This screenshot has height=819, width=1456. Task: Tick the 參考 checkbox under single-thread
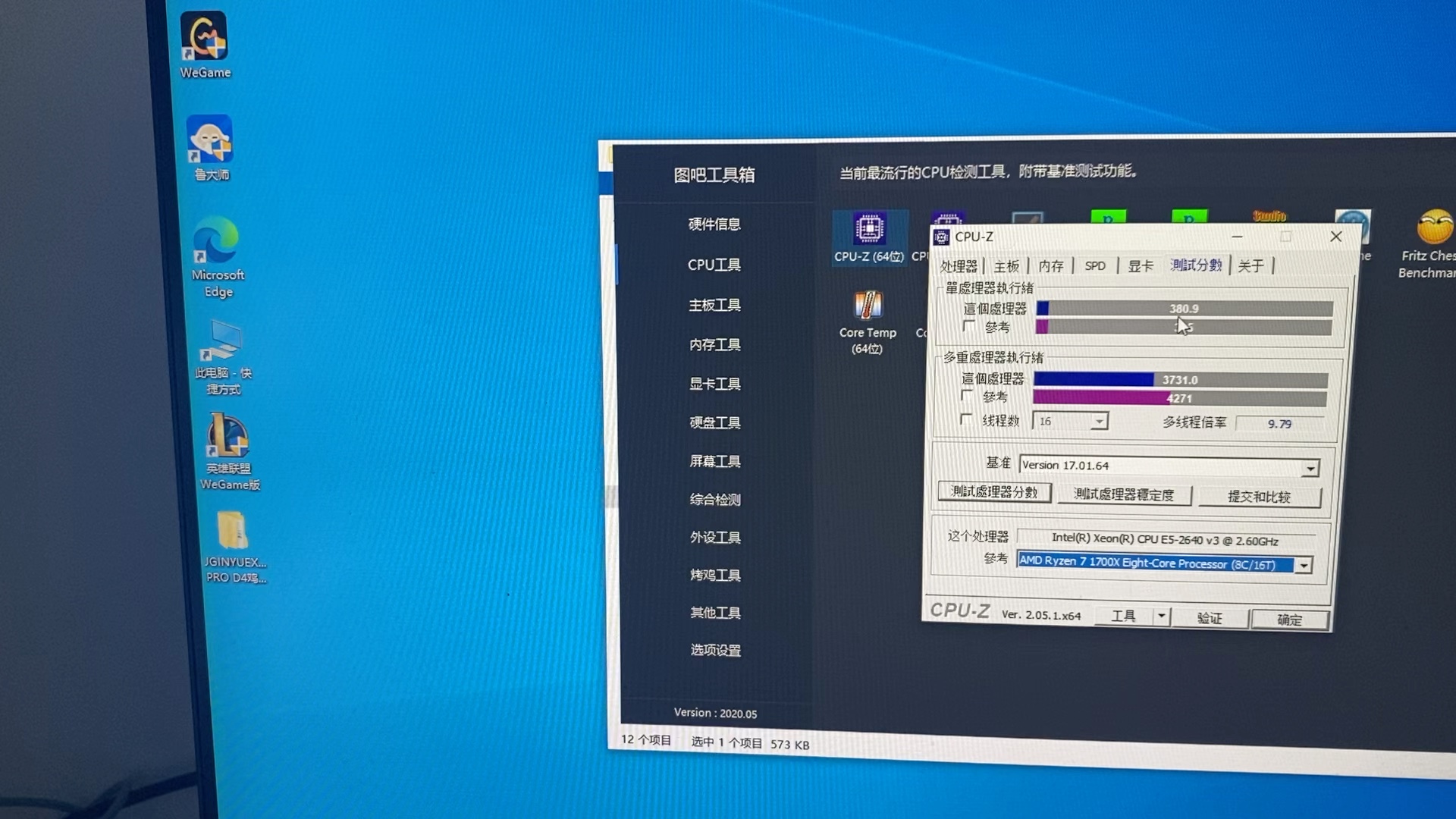click(x=968, y=325)
